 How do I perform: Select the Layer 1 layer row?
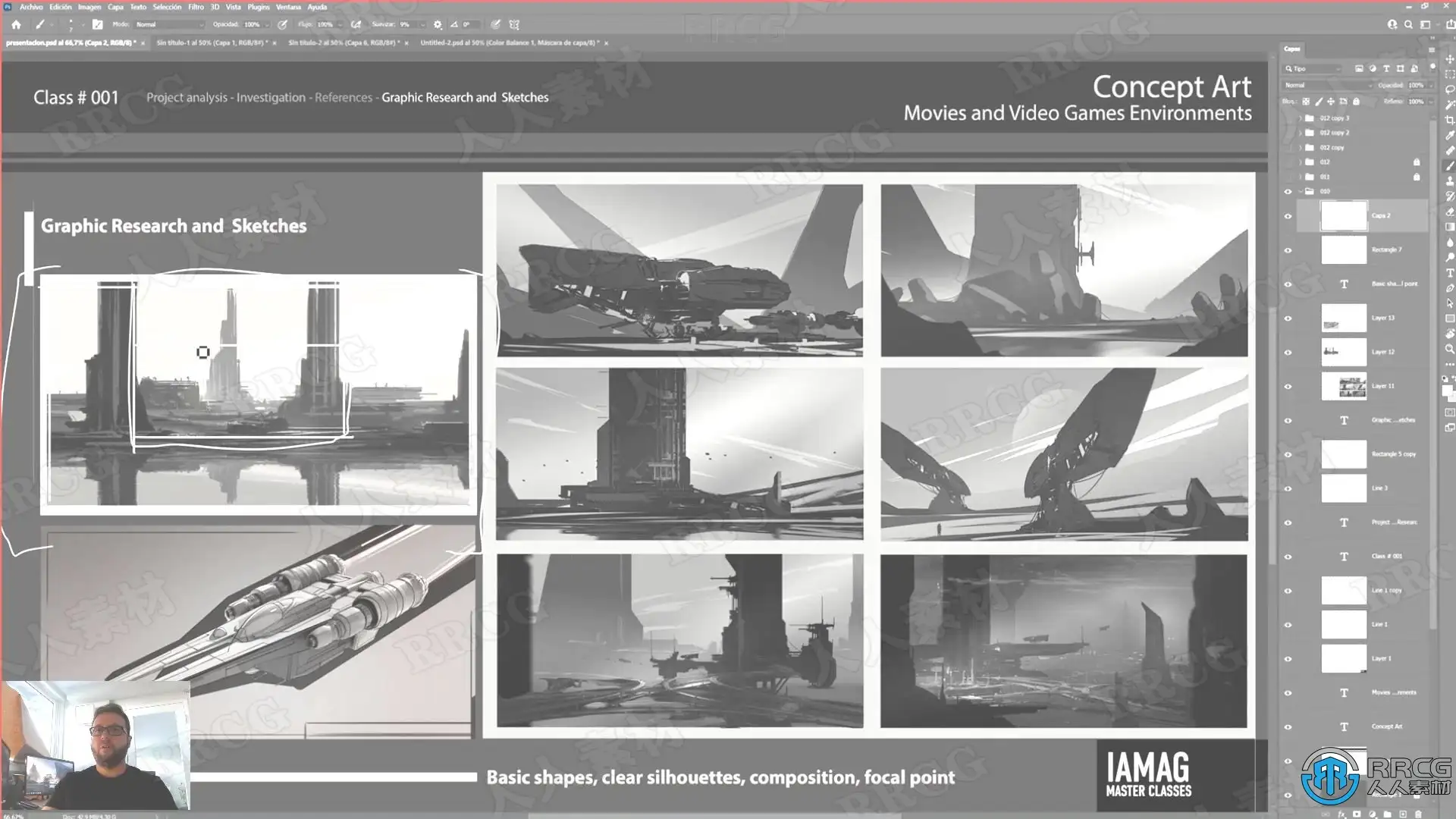pyautogui.click(x=1363, y=658)
